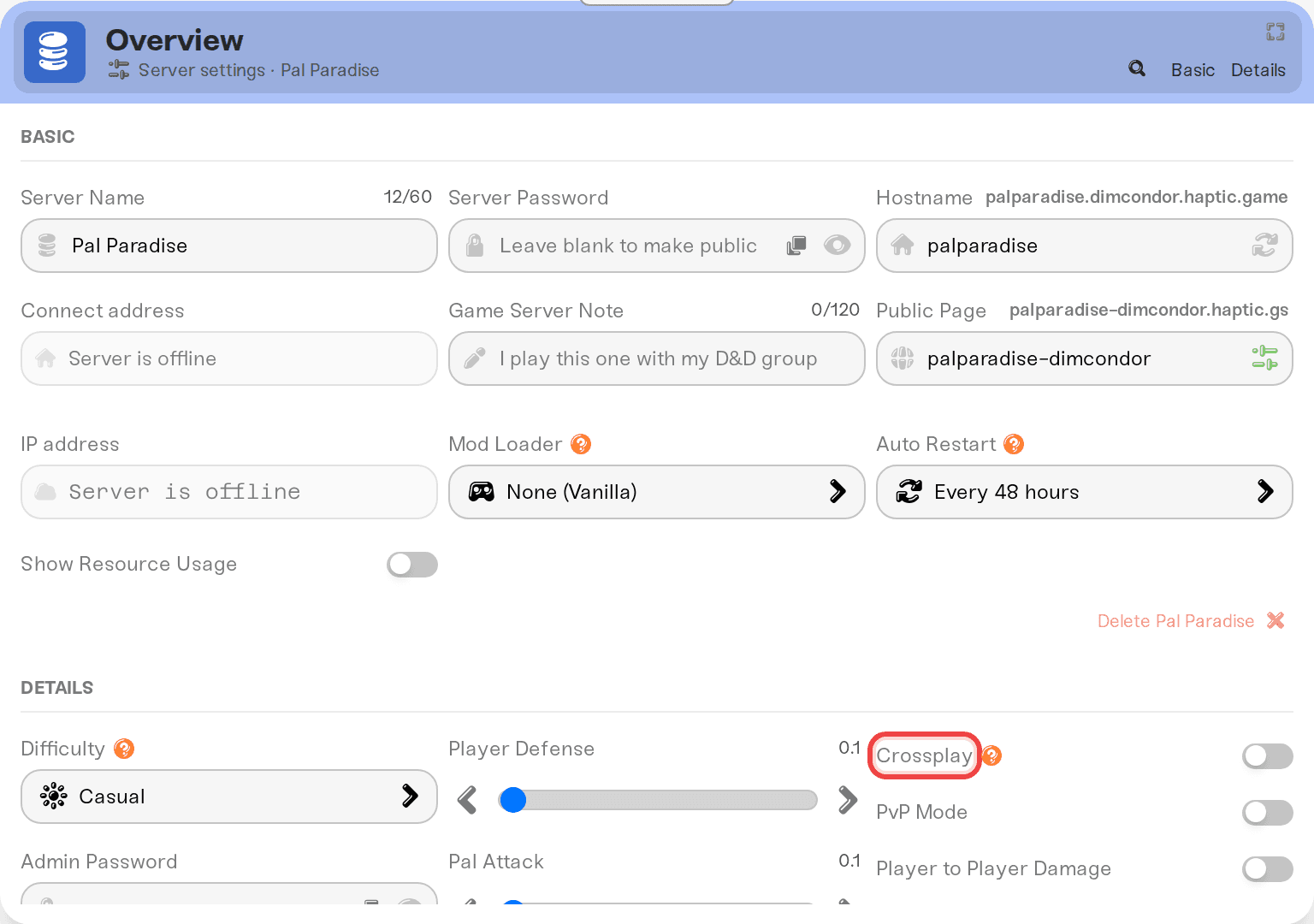Click the home icon in Connect address
Image resolution: width=1314 pixels, height=924 pixels.
coord(45,358)
